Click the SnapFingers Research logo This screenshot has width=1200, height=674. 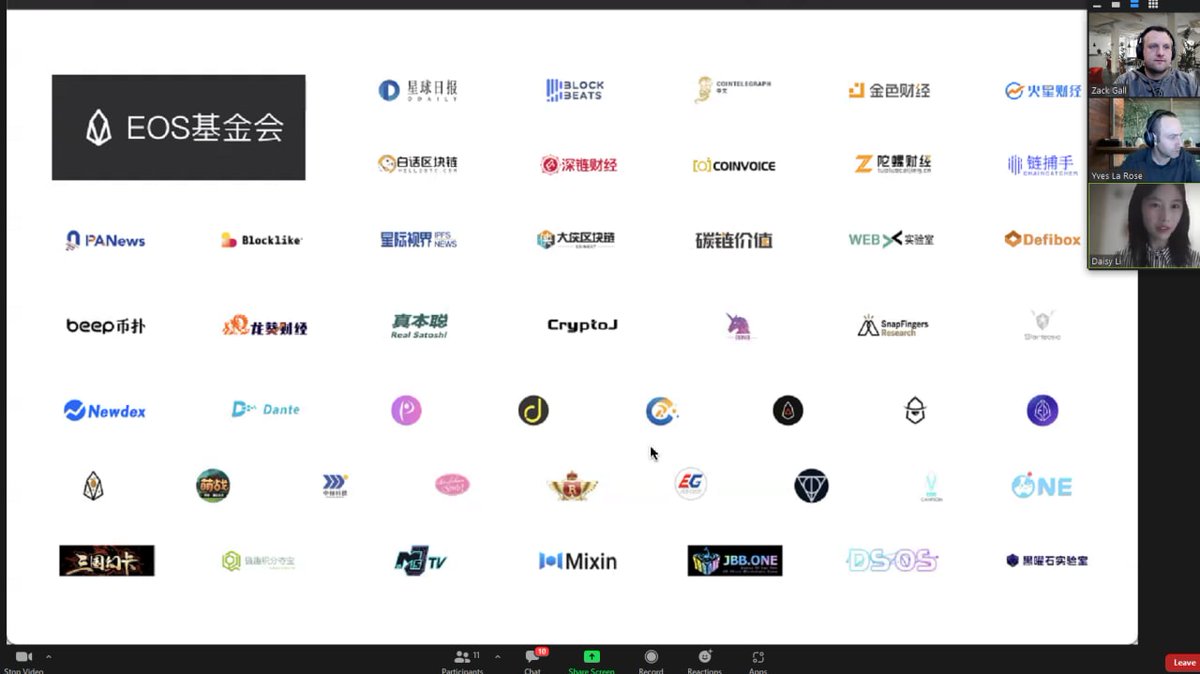click(893, 326)
